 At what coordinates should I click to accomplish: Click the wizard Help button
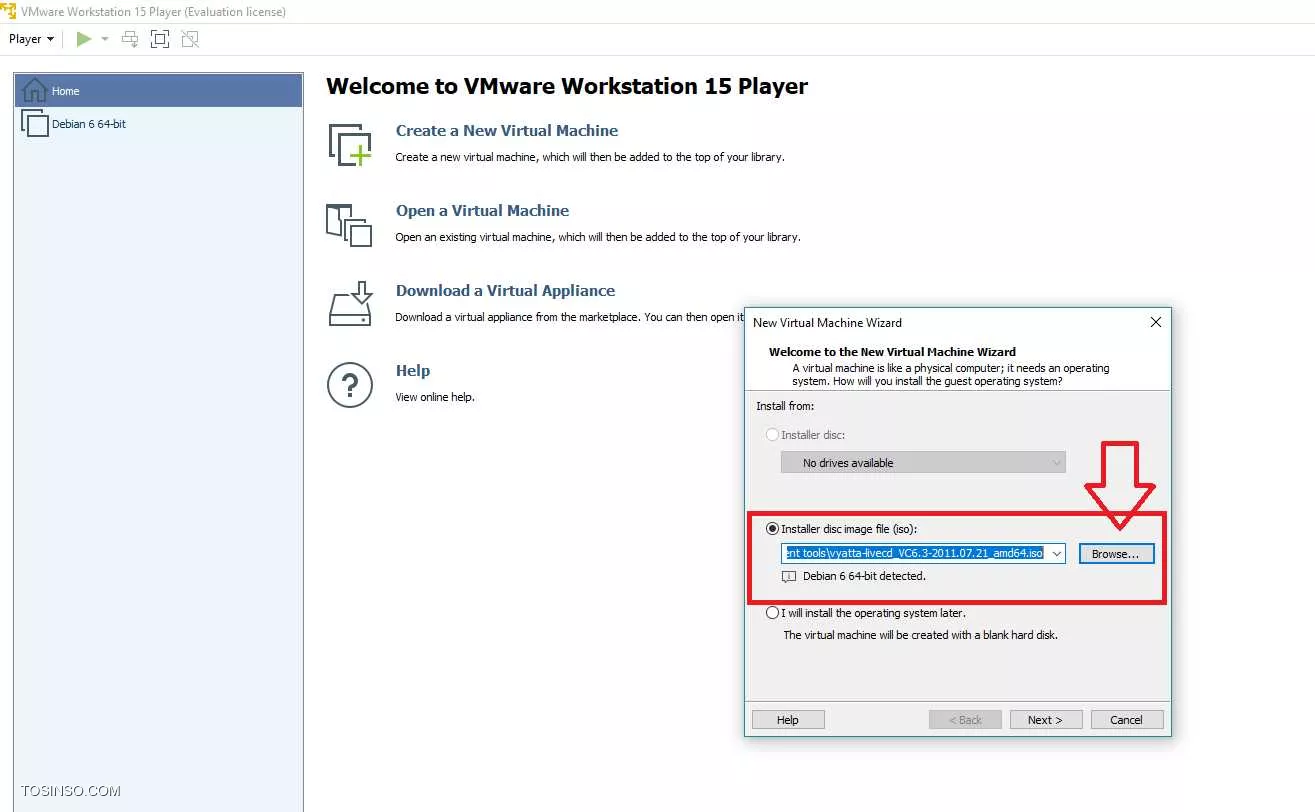788,720
